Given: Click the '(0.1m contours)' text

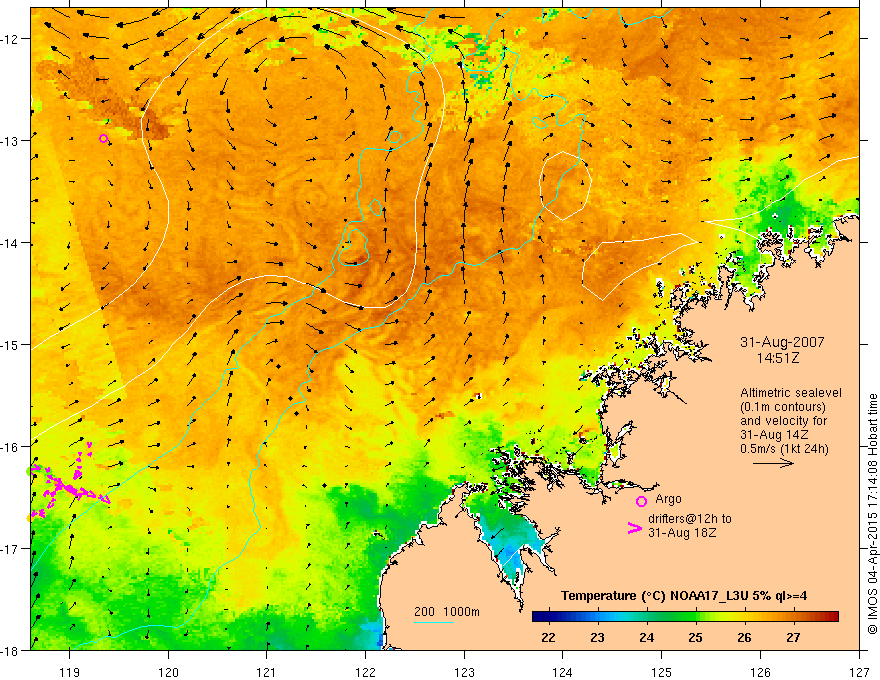Looking at the screenshot, I should pyautogui.click(x=783, y=407).
